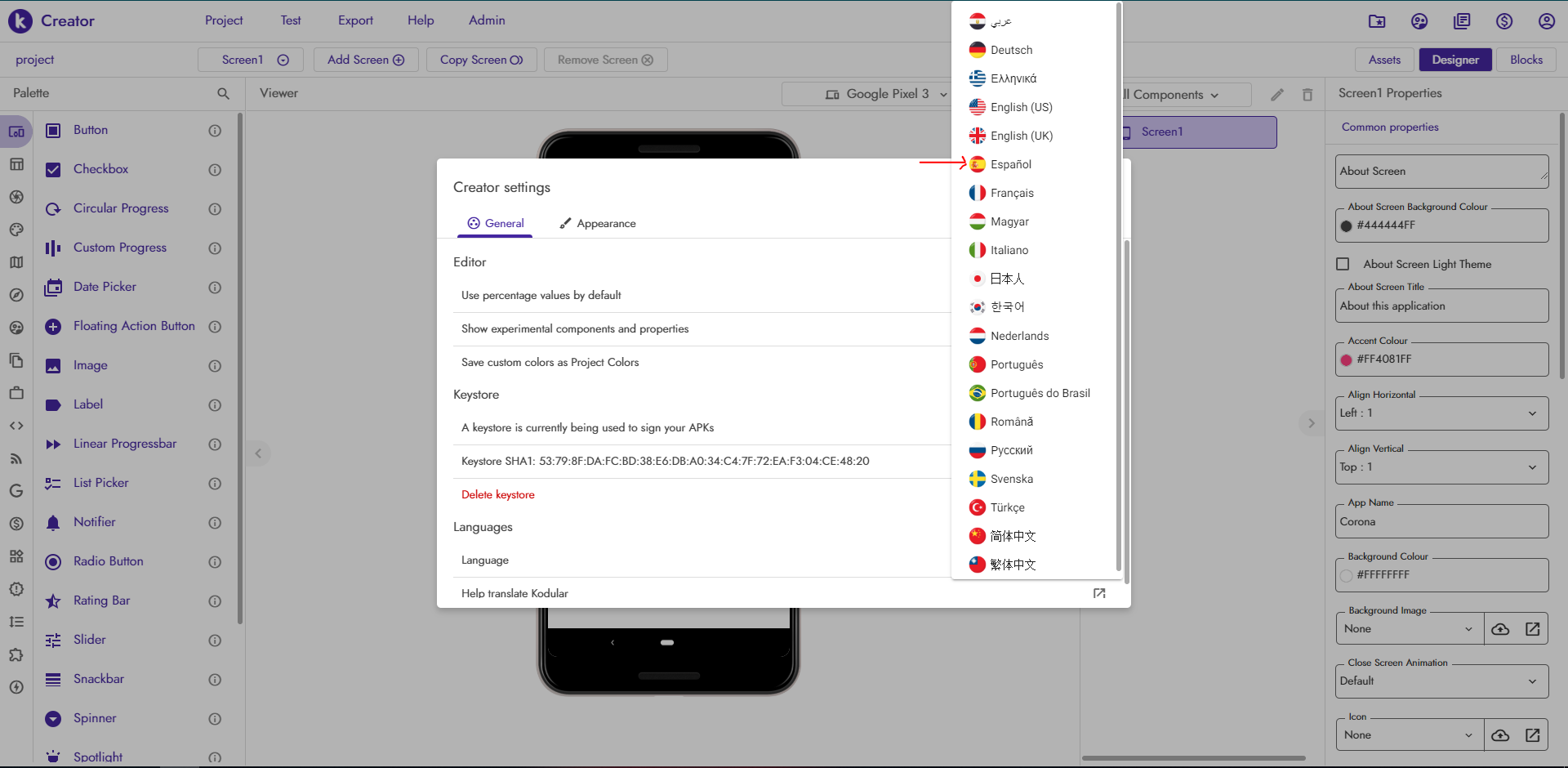The width and height of the screenshot is (1568, 768).
Task: Click the feedback face icon in top bar
Action: point(1419,21)
